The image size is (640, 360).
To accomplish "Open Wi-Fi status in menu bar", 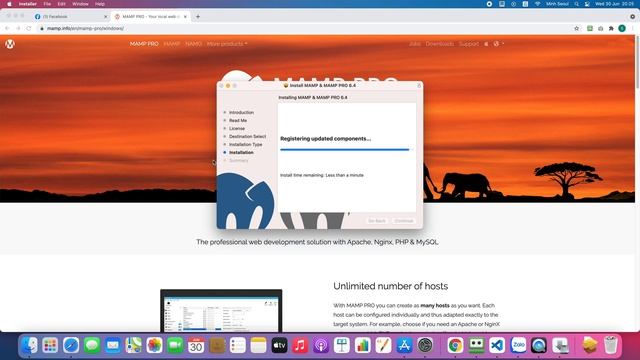I will click(538, 4).
